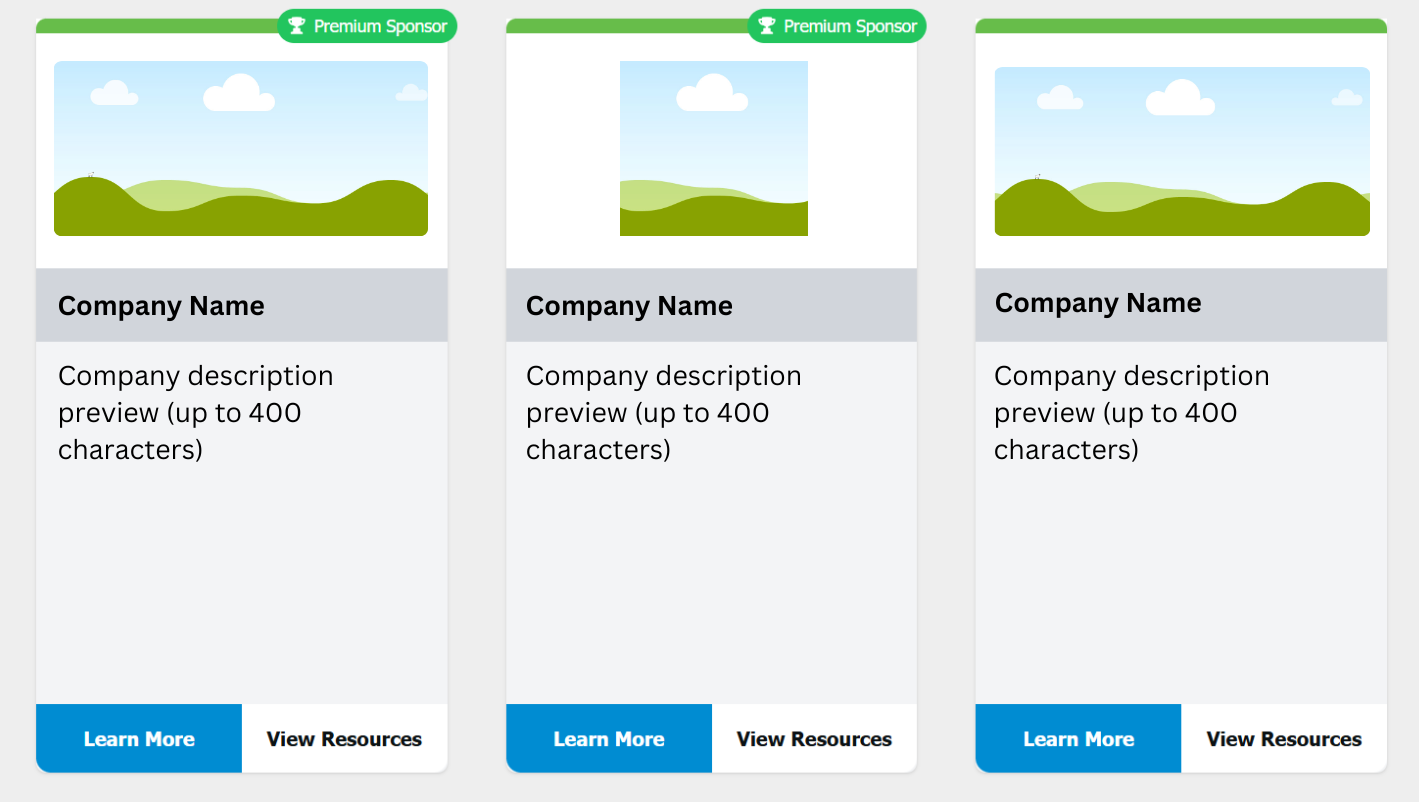Click the trophy icon on the second card's badge
This screenshot has width=1419, height=802.
coord(766,26)
